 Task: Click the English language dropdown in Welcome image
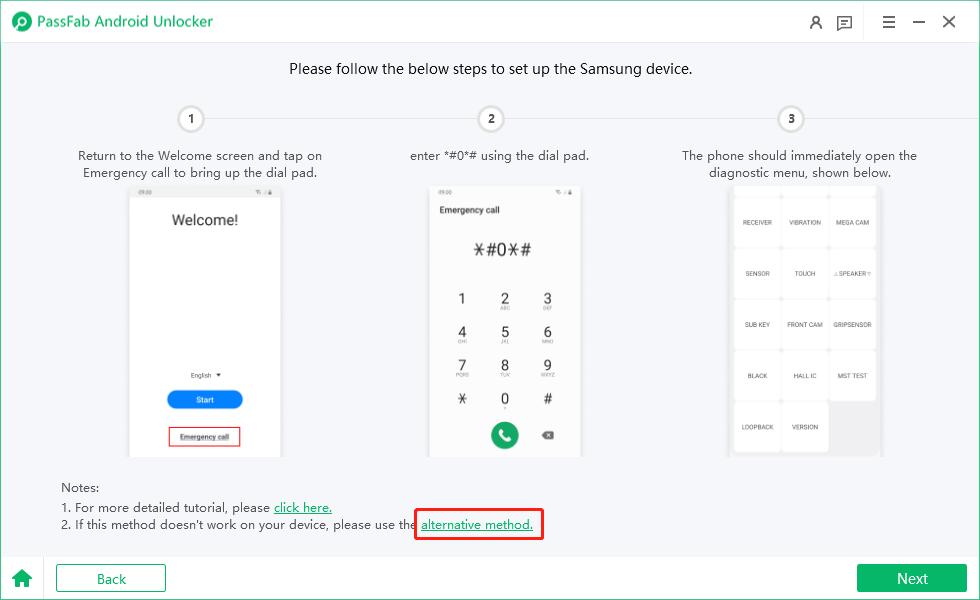pos(206,375)
